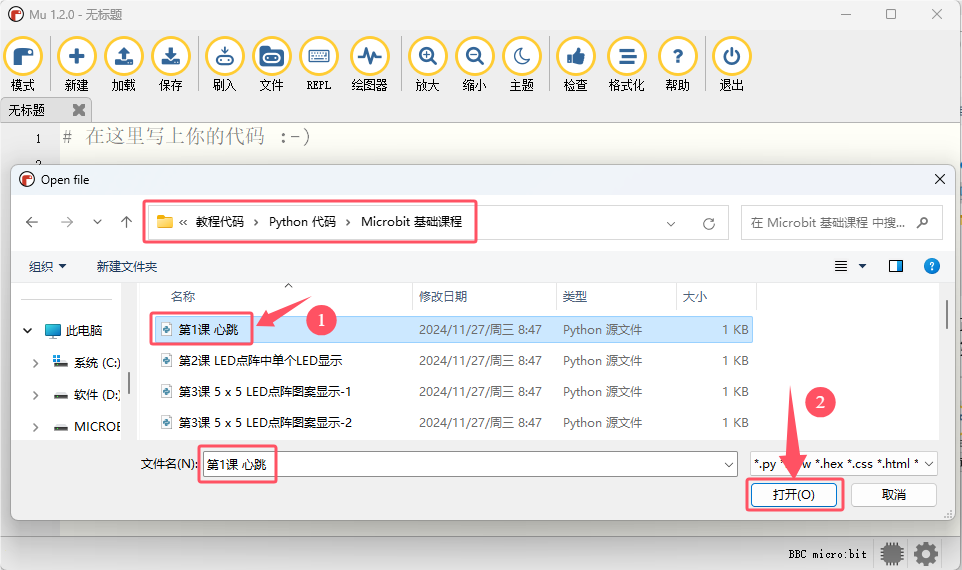Expand 系统 (C:) drive node

pyautogui.click(x=36, y=363)
